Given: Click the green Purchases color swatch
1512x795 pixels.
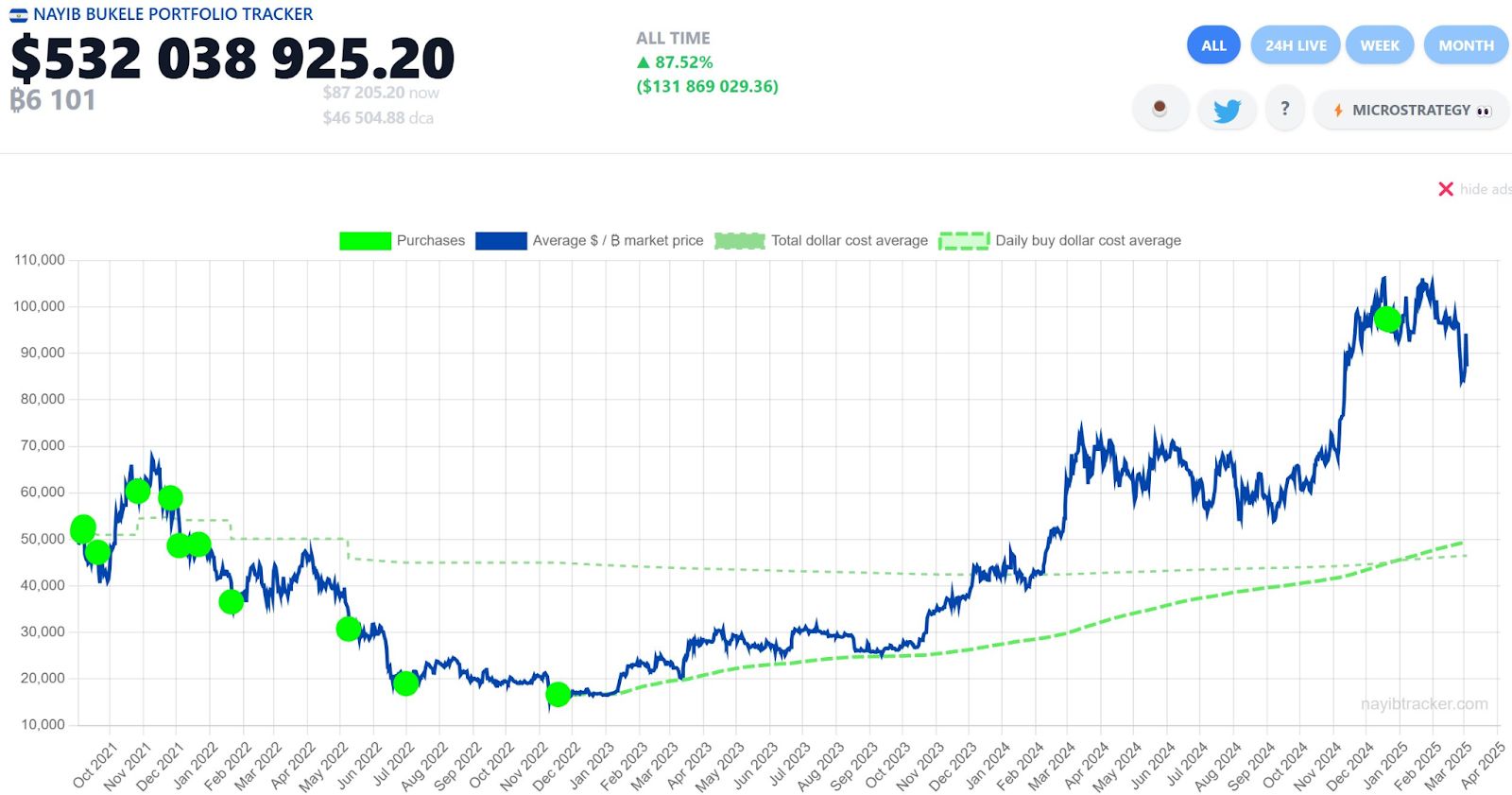Looking at the screenshot, I should [x=365, y=241].
